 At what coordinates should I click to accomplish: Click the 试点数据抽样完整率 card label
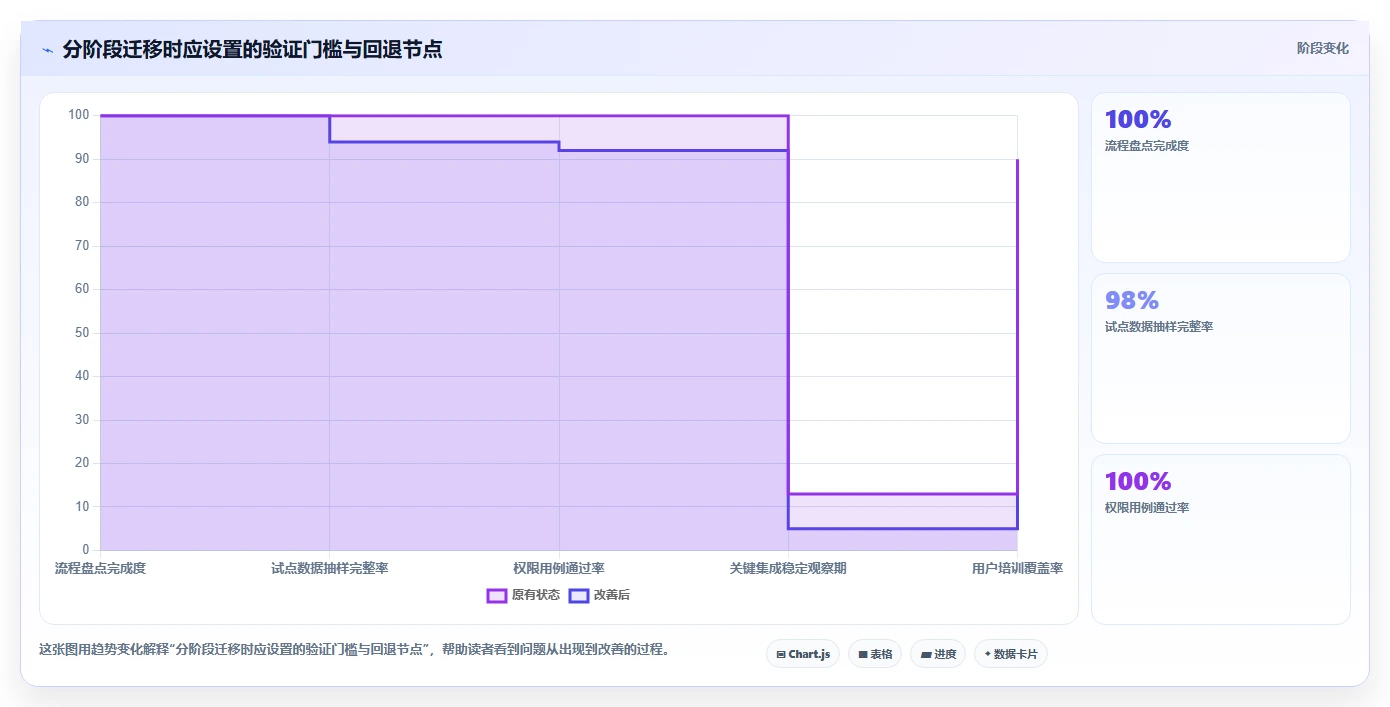point(1159,327)
